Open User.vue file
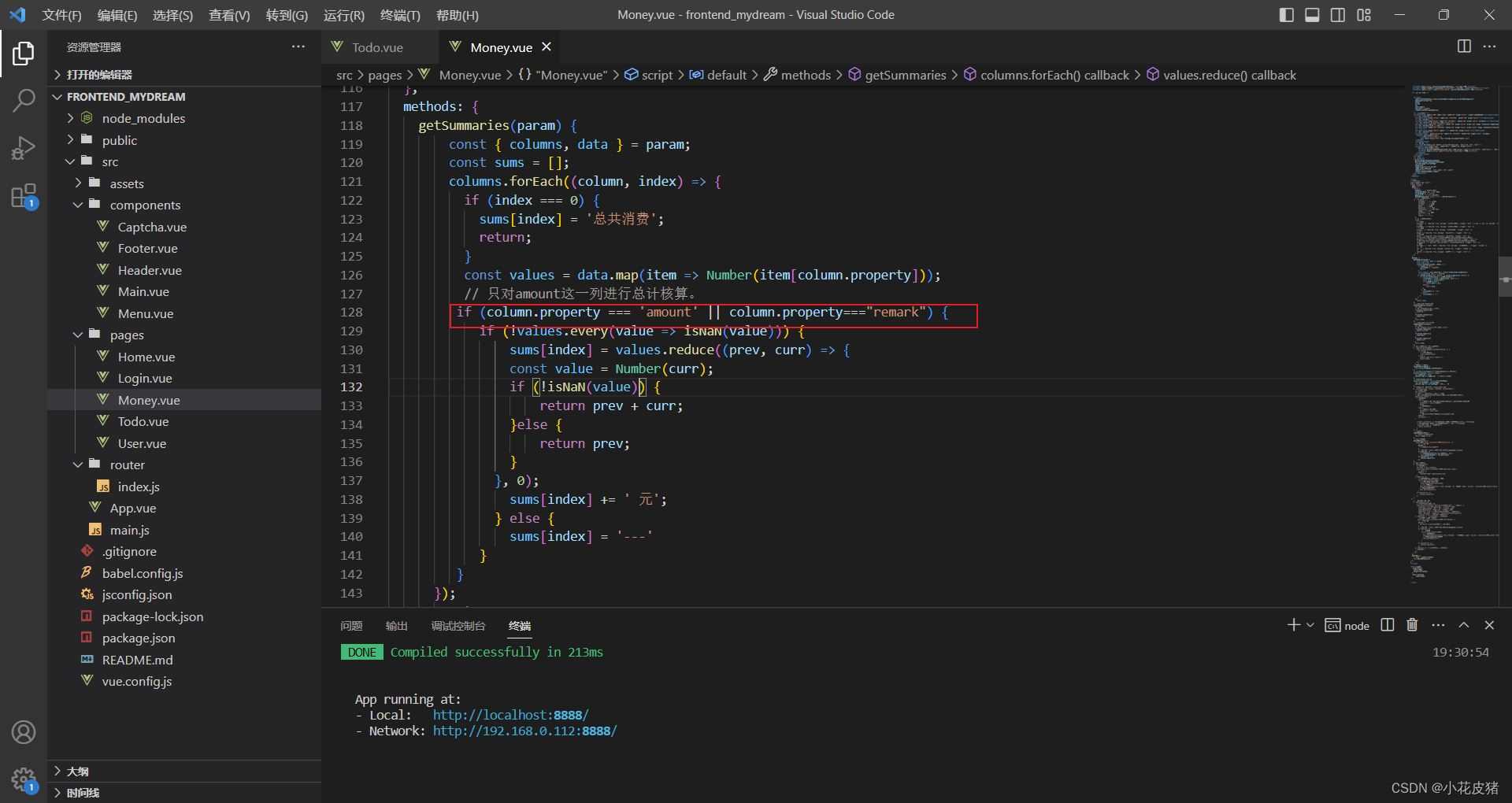The height and width of the screenshot is (803, 1512). pyautogui.click(x=184, y=443)
